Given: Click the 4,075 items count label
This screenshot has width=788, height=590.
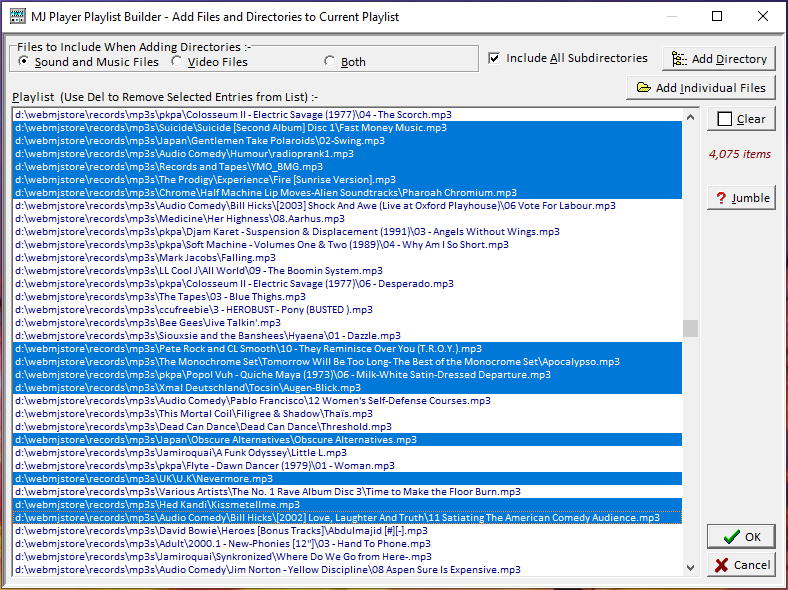Looking at the screenshot, I should (740, 154).
